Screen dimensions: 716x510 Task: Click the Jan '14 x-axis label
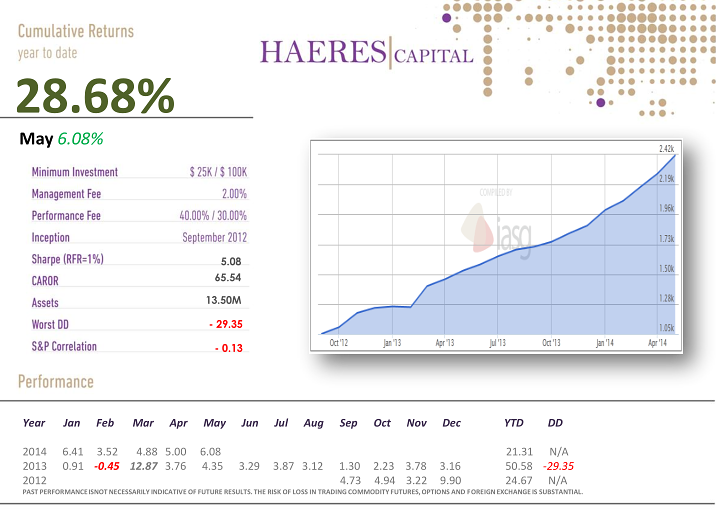tap(605, 343)
